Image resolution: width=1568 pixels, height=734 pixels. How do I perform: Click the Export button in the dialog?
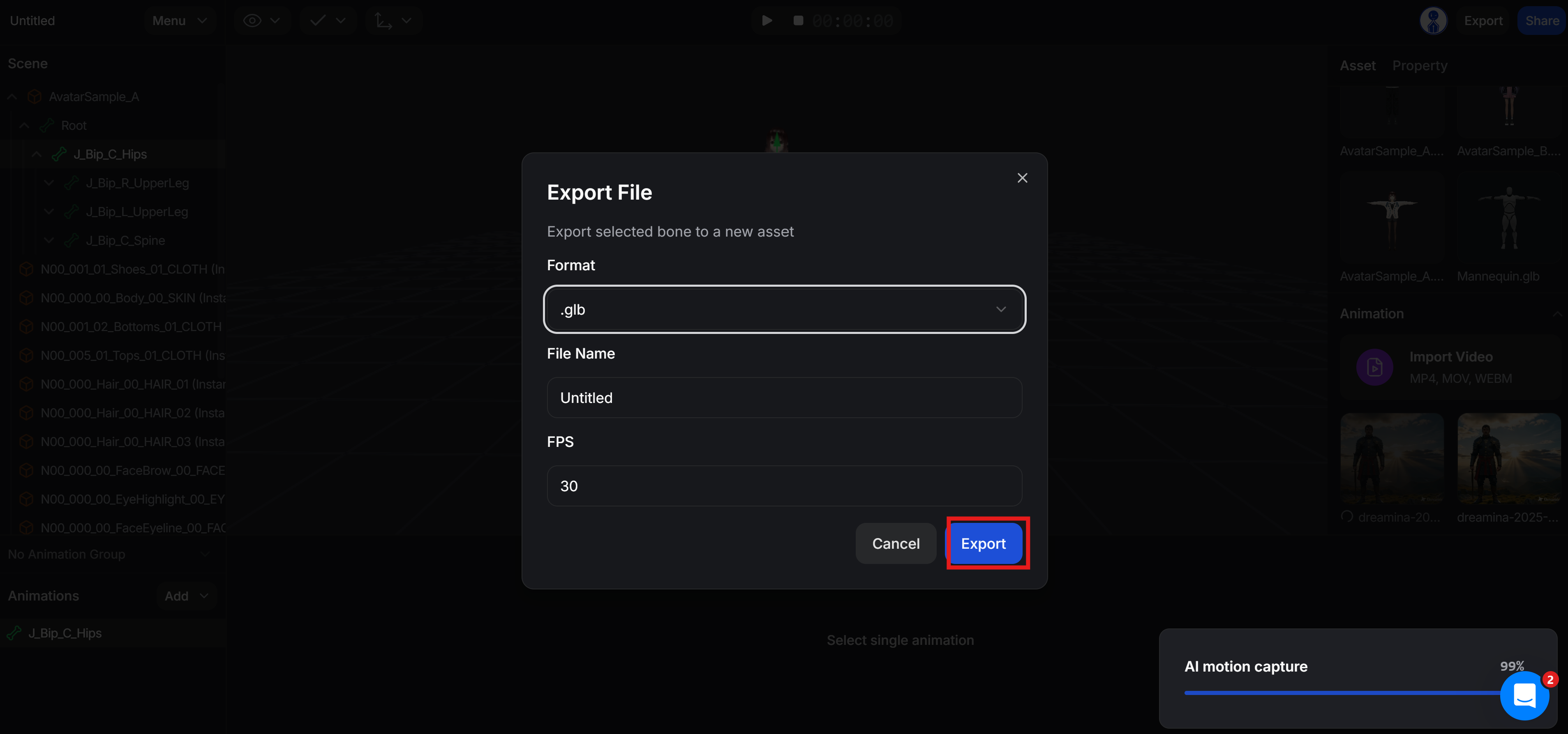[x=984, y=543]
